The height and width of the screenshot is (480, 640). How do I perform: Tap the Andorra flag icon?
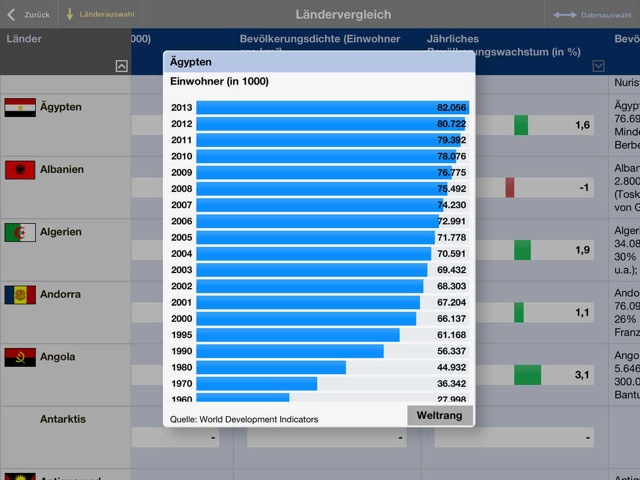[20, 295]
